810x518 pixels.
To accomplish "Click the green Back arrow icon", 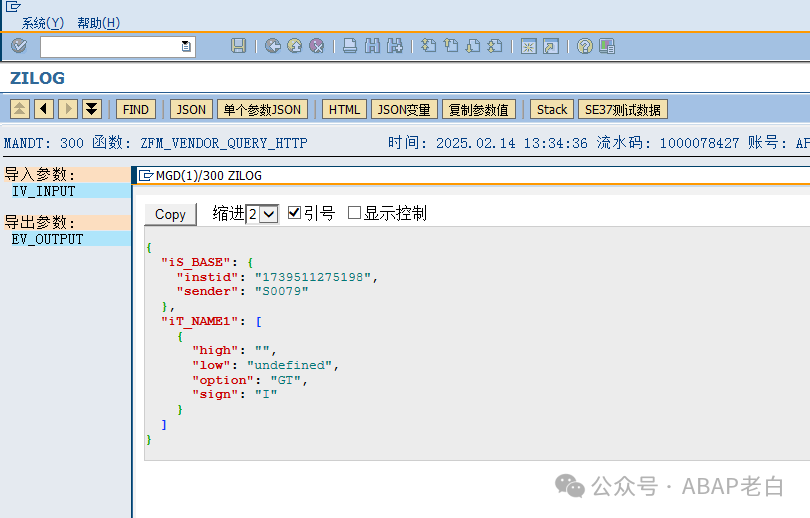I will 273,46.
